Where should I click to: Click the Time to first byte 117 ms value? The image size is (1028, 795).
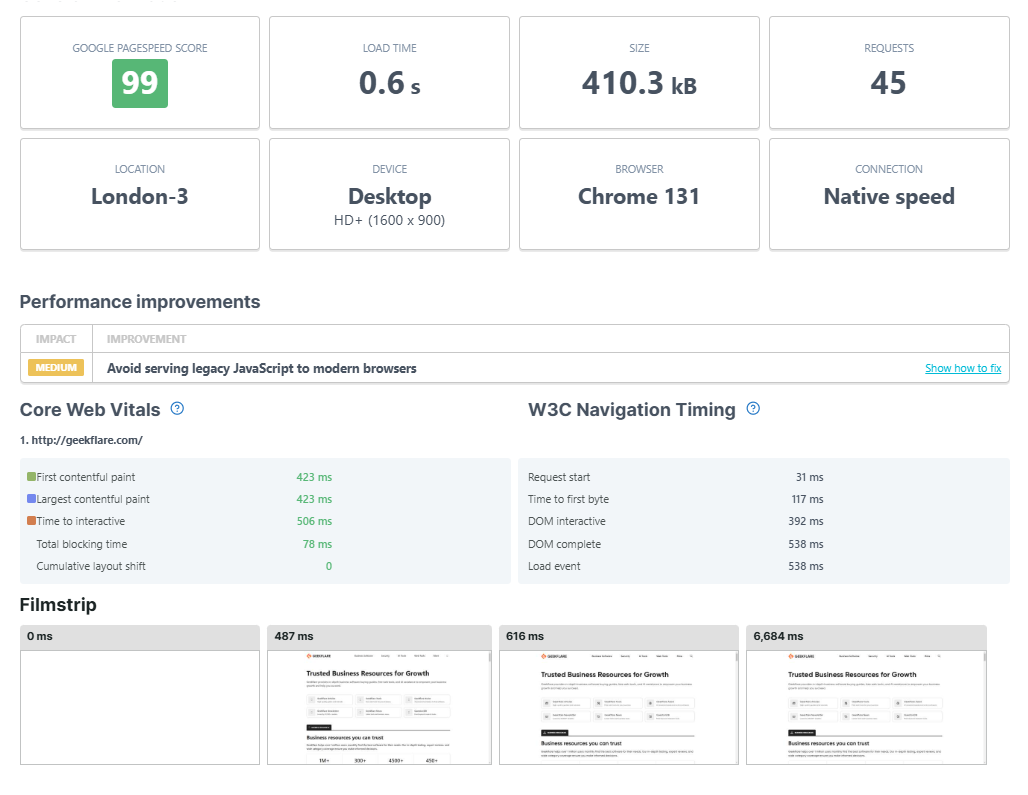(x=807, y=499)
